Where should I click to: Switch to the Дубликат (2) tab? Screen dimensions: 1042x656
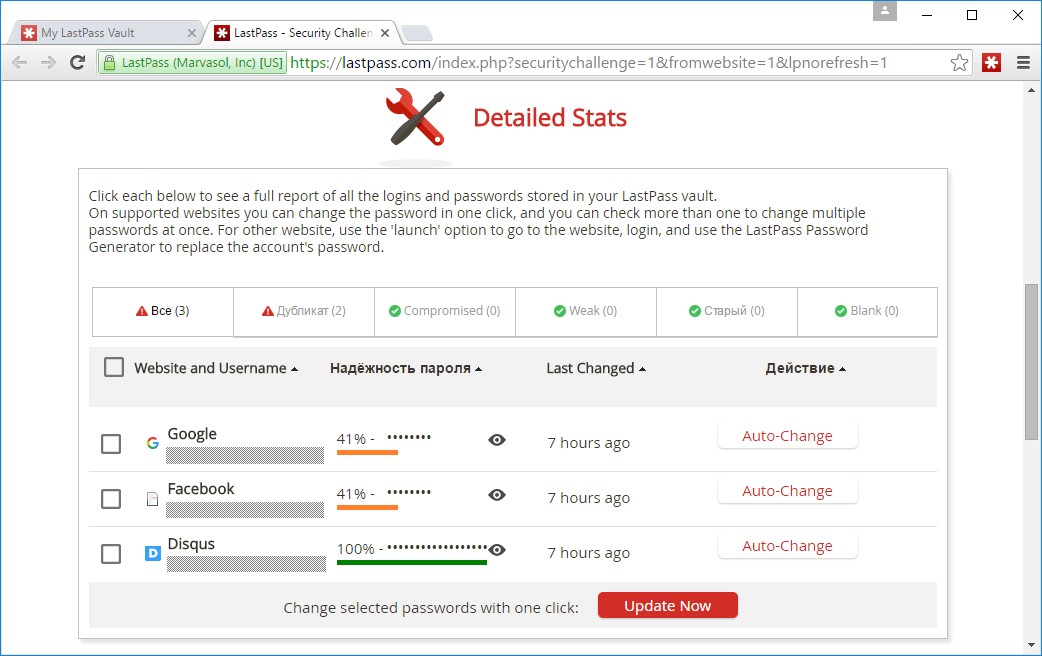(x=303, y=311)
